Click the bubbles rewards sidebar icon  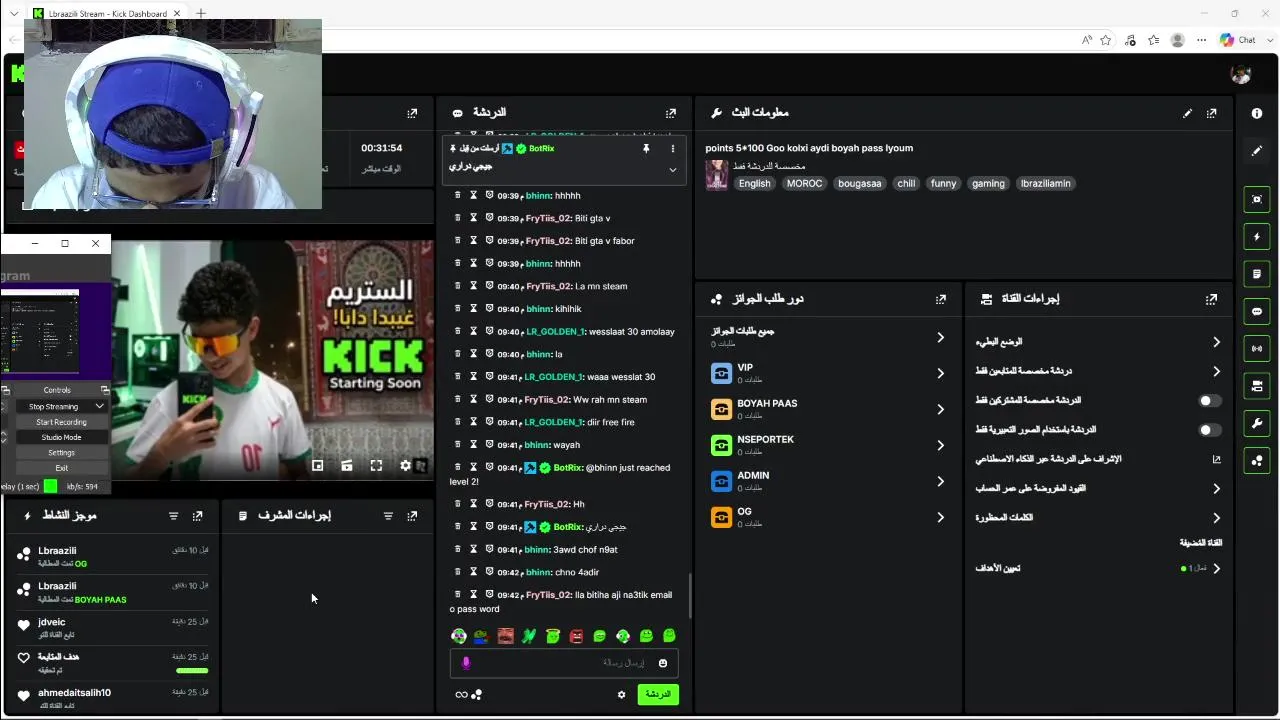click(x=1257, y=460)
